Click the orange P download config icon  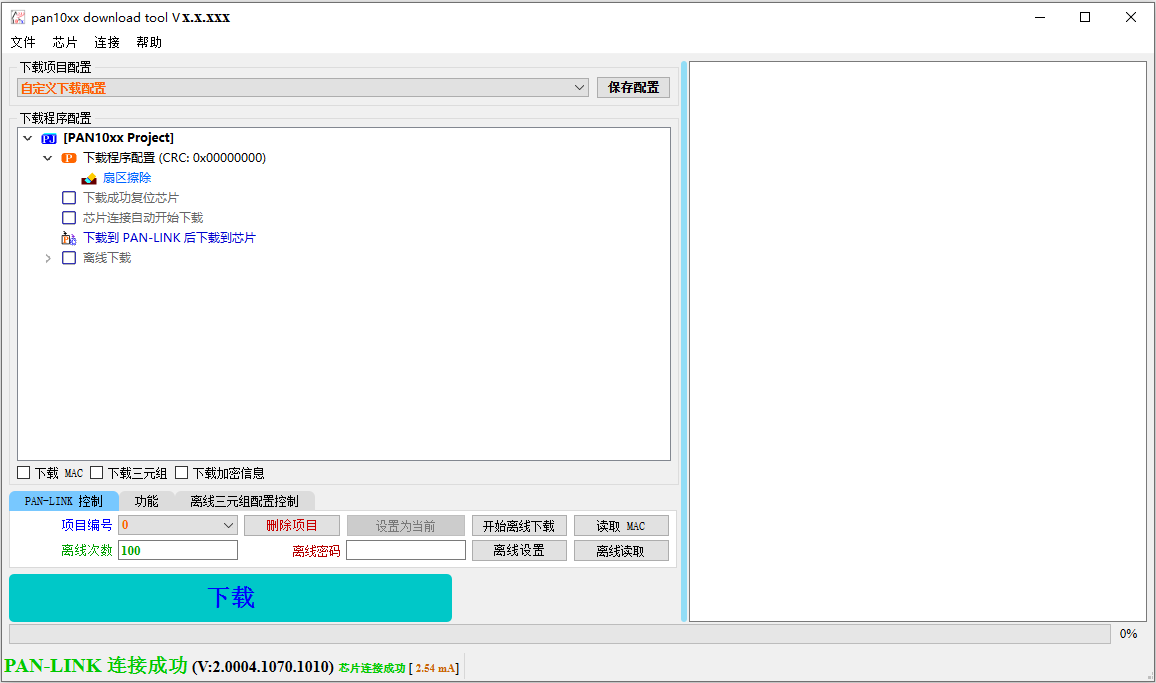[69, 158]
